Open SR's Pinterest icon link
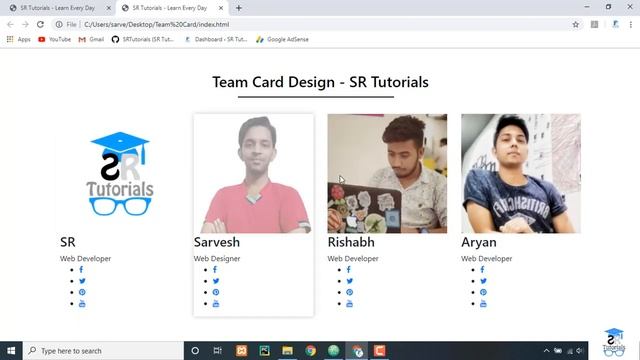 pyautogui.click(x=82, y=292)
